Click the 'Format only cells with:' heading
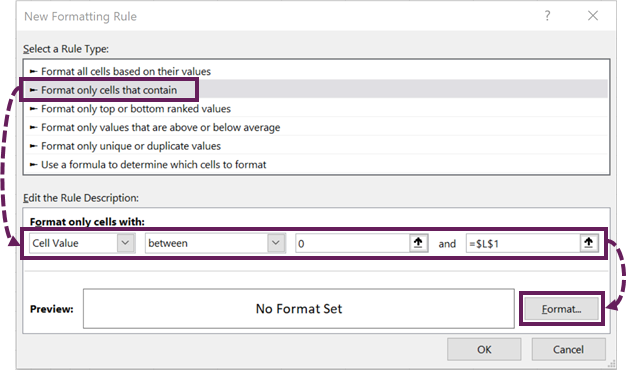This screenshot has height=370, width=628. tap(87, 221)
